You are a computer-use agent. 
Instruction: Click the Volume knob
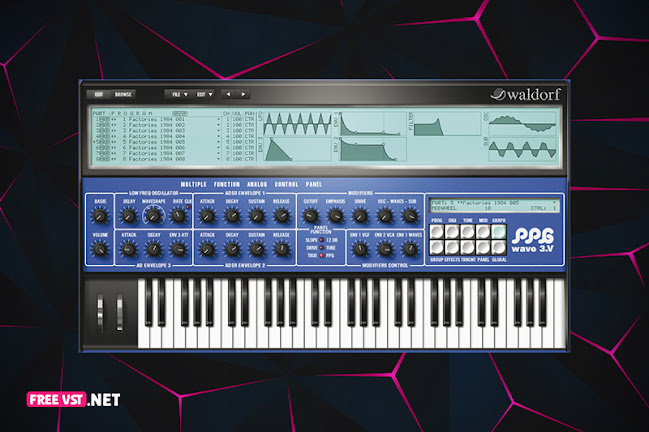(100, 249)
